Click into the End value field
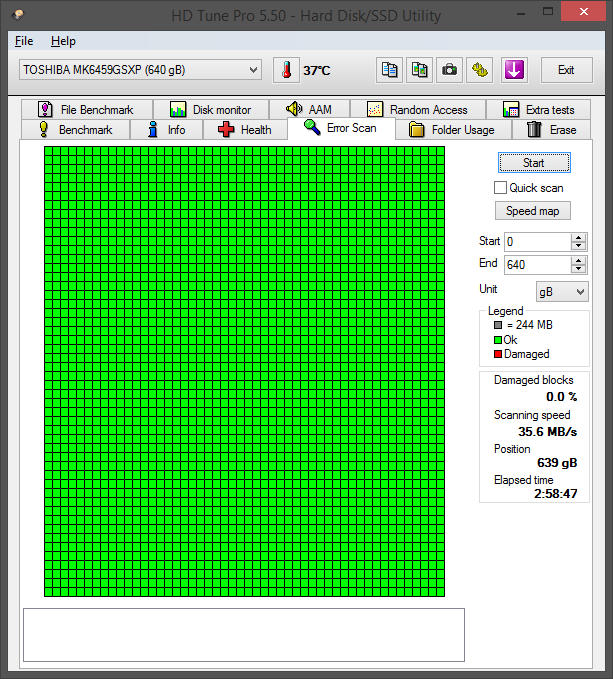 [538, 264]
